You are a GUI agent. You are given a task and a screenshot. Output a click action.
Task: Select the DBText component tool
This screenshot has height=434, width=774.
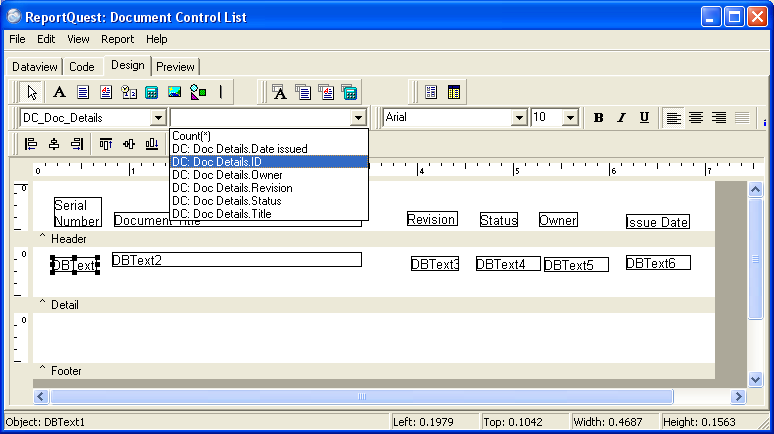(x=279, y=92)
